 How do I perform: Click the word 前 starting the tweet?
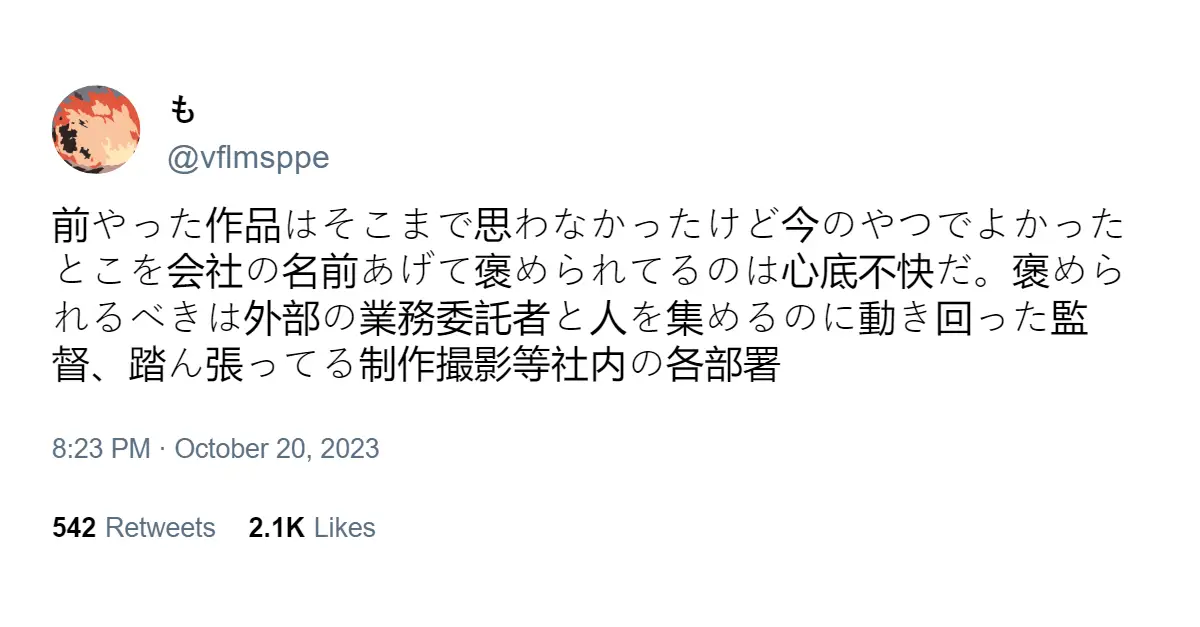tap(71, 227)
